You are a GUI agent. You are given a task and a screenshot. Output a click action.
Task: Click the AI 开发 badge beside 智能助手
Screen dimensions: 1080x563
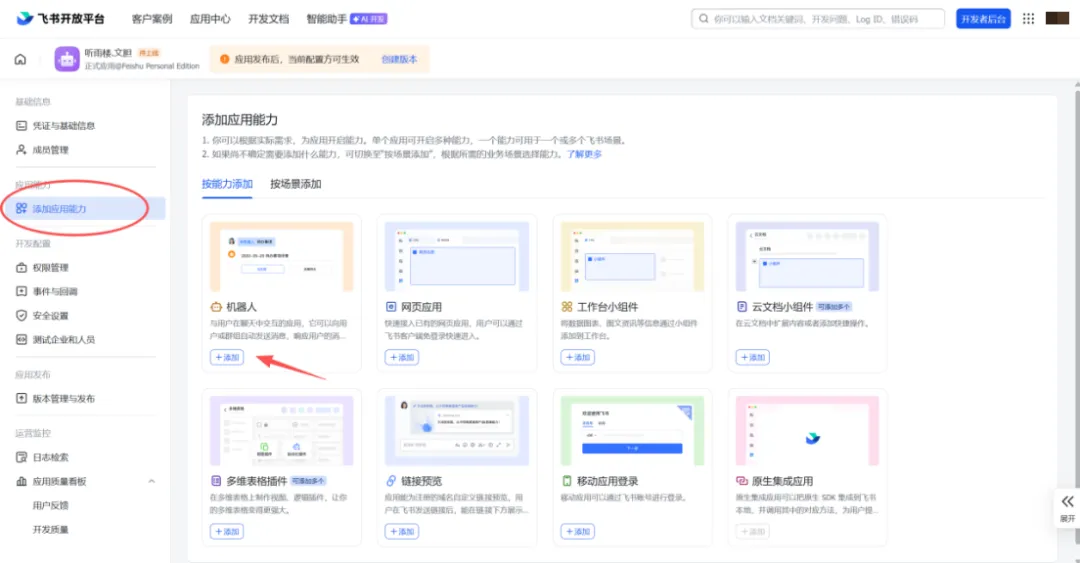pyautogui.click(x=368, y=19)
